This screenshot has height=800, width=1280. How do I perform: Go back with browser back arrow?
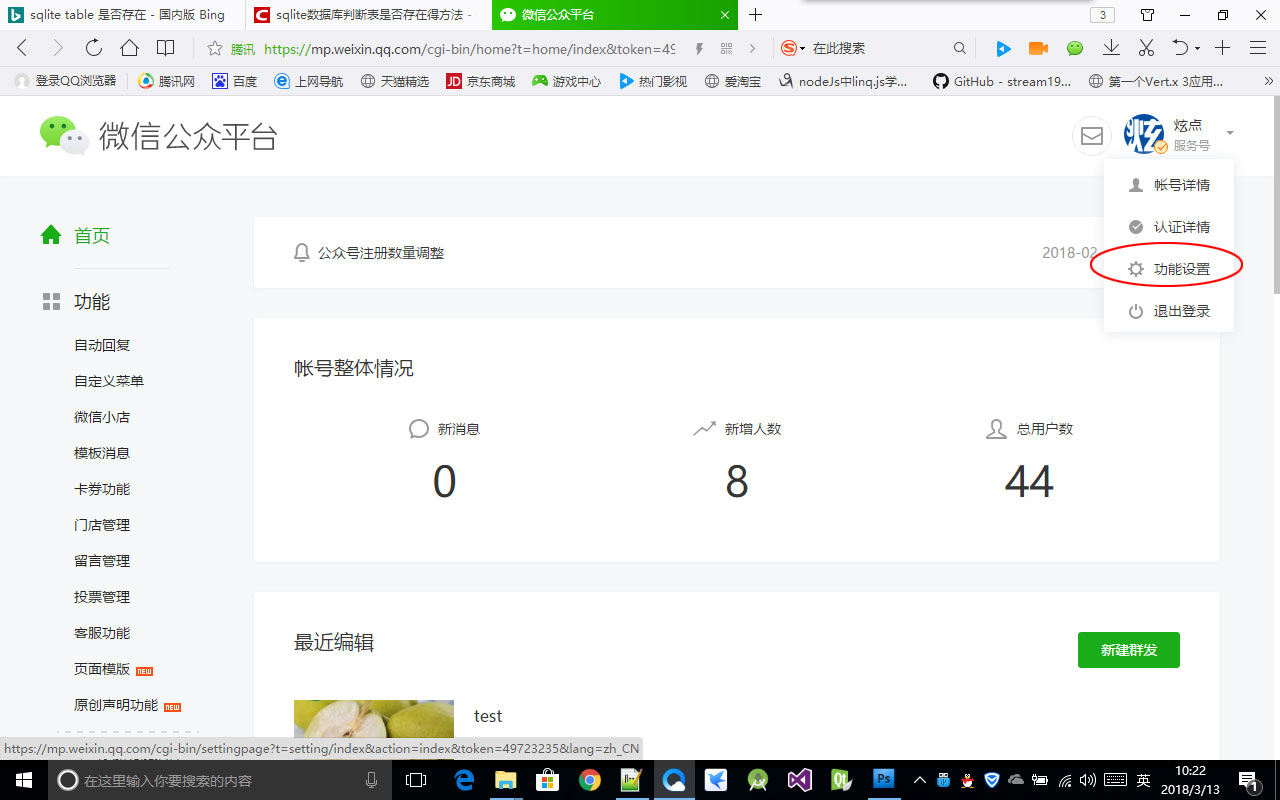22,48
